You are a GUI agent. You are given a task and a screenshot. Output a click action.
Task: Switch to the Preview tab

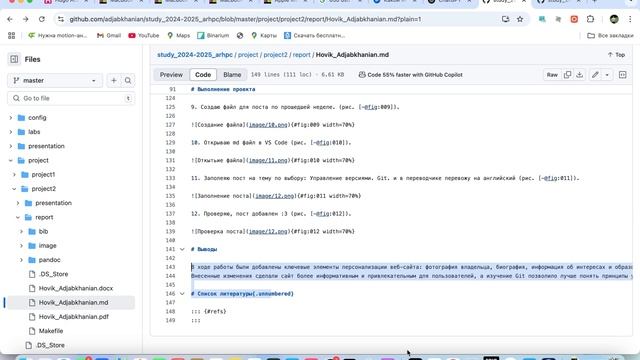click(171, 75)
